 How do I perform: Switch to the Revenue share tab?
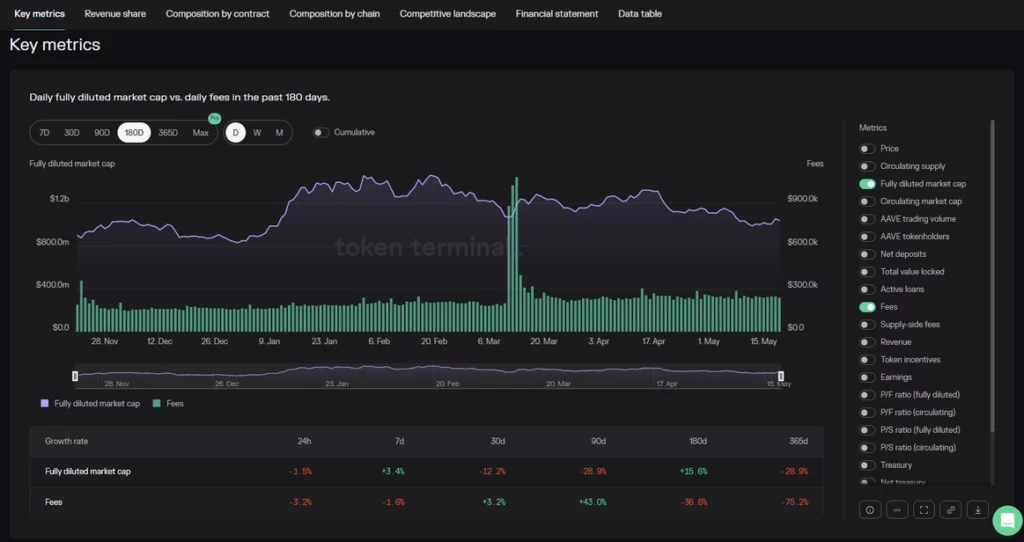[x=115, y=14]
